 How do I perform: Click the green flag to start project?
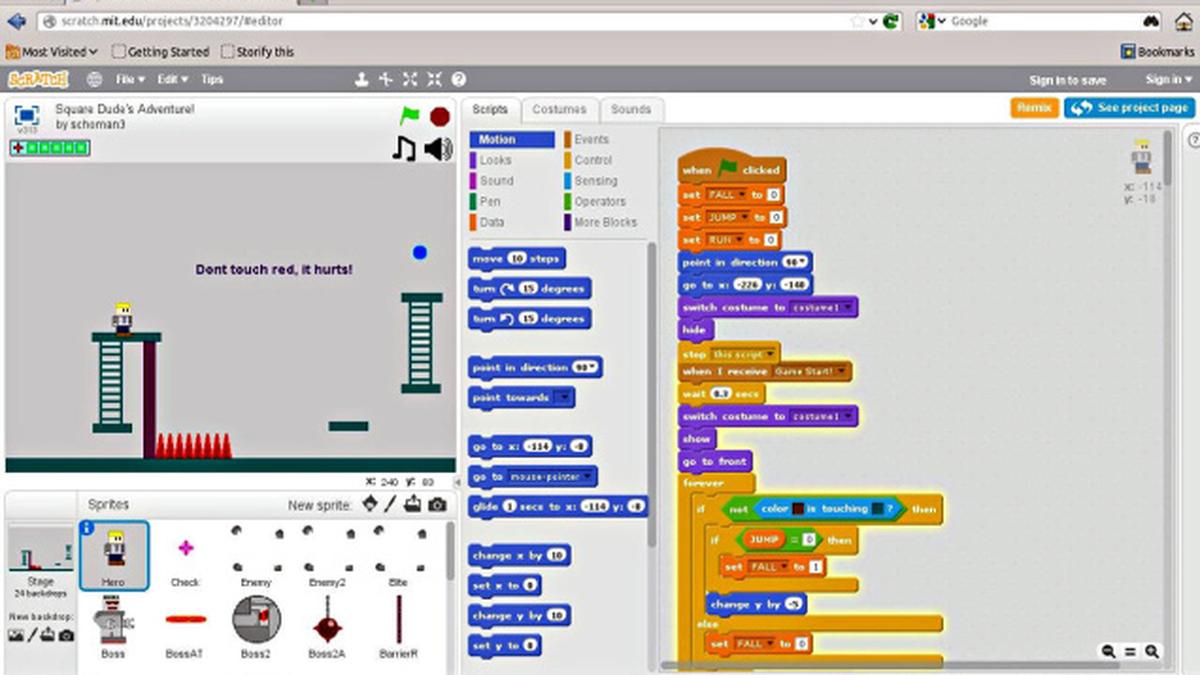(410, 116)
